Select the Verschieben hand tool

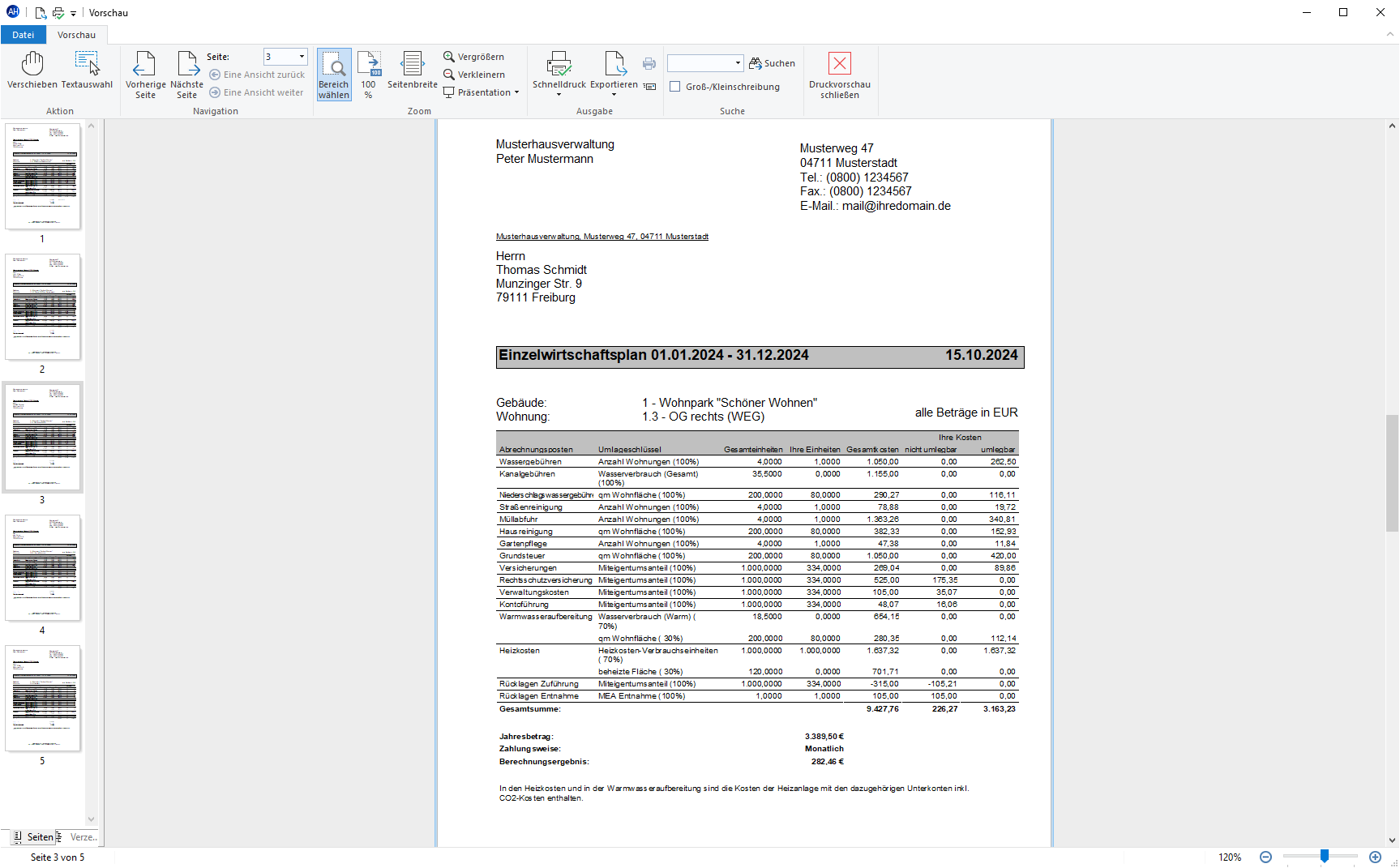point(32,70)
